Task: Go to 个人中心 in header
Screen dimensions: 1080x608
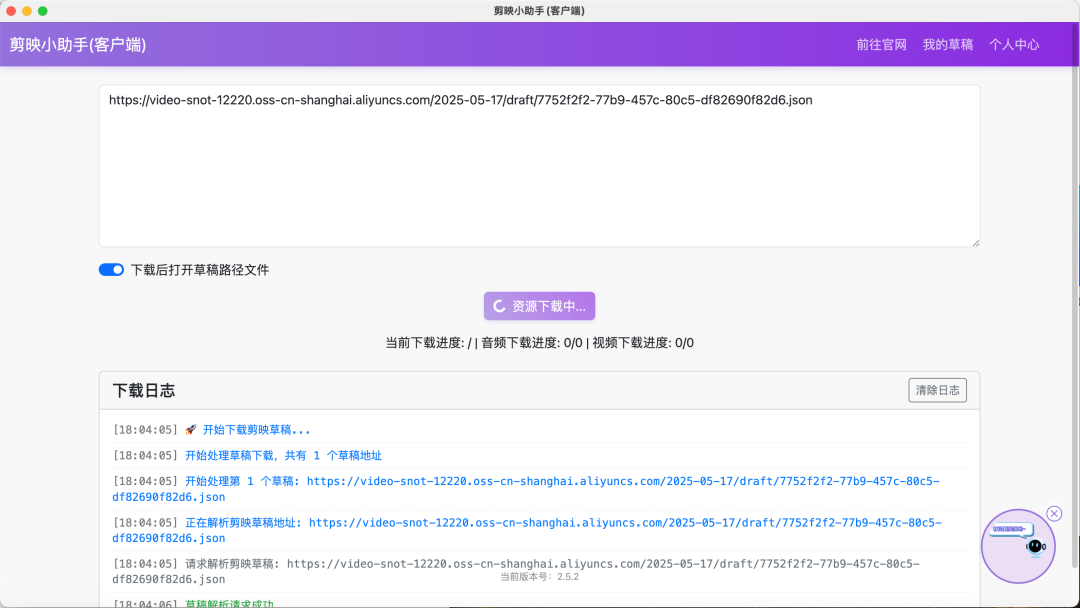Action: coord(1014,45)
